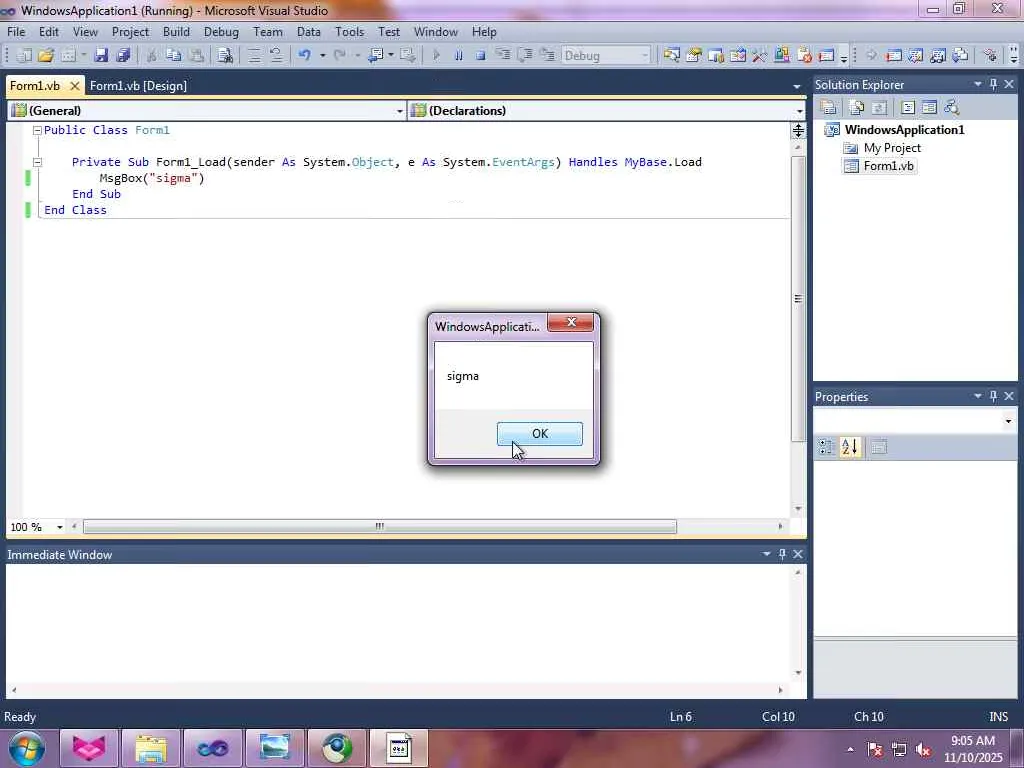Screen dimensions: 1024x768
Task: Click OK in the sigma message box
Action: [x=539, y=434]
